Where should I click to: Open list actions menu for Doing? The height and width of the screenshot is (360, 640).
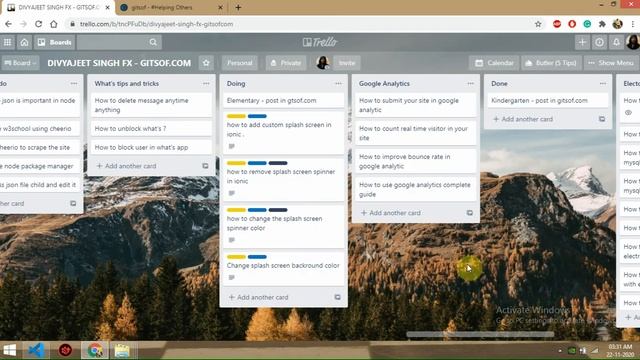pyautogui.click(x=338, y=83)
